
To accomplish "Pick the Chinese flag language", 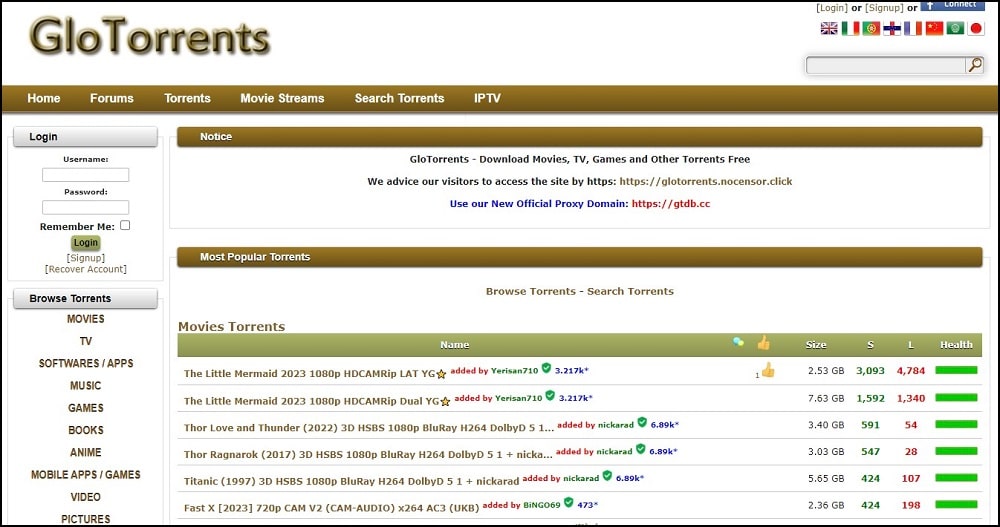I will click(x=934, y=28).
